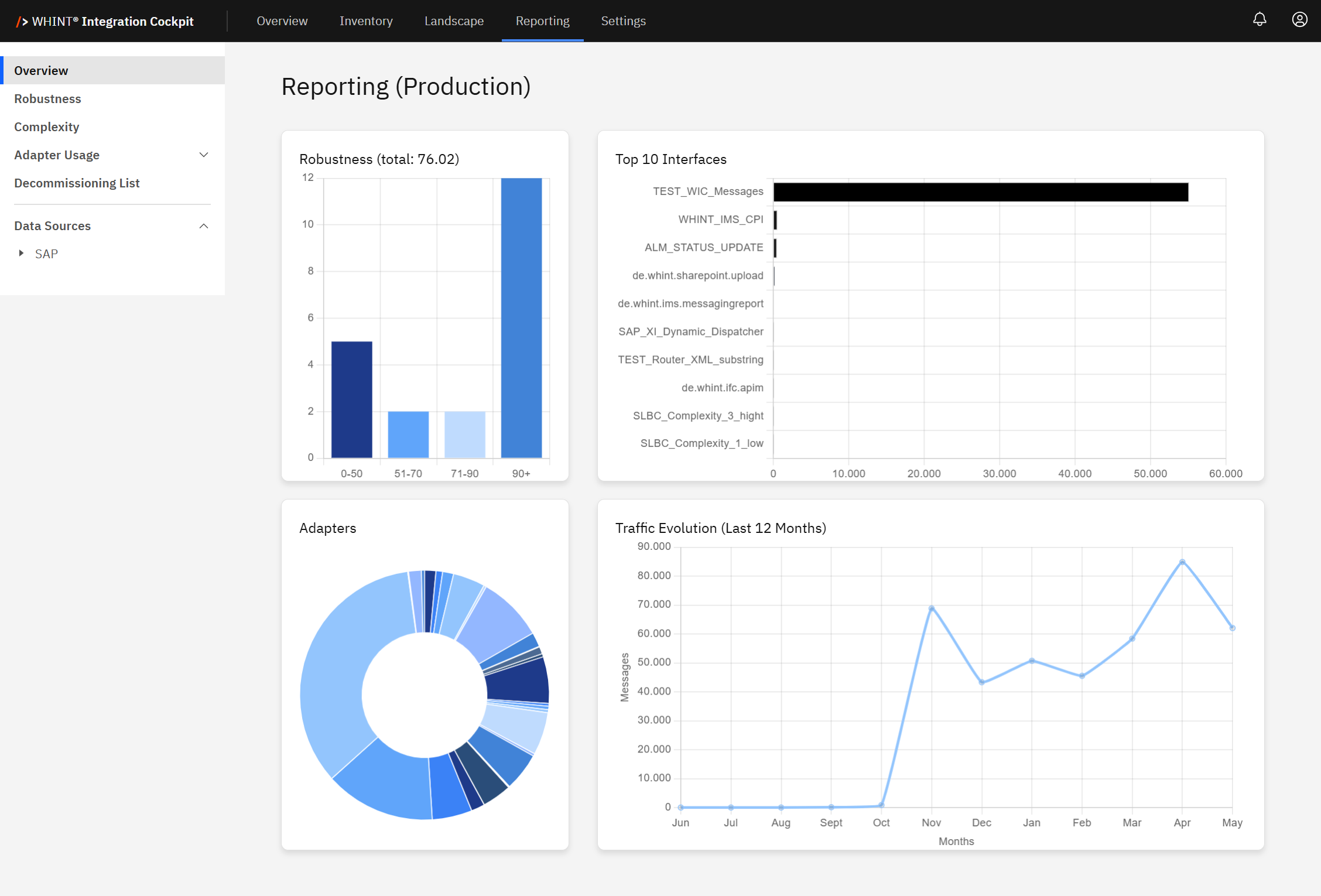
Task: Expand the Adapter Usage chevron
Action: [x=204, y=155]
